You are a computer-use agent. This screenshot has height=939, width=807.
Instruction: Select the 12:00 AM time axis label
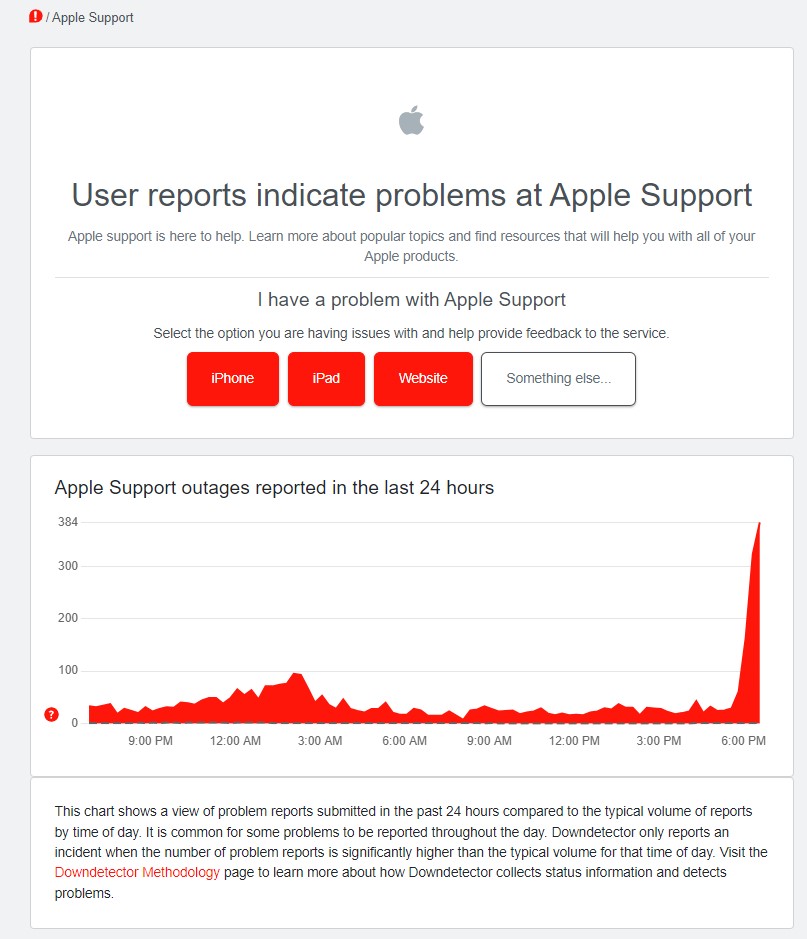[235, 741]
